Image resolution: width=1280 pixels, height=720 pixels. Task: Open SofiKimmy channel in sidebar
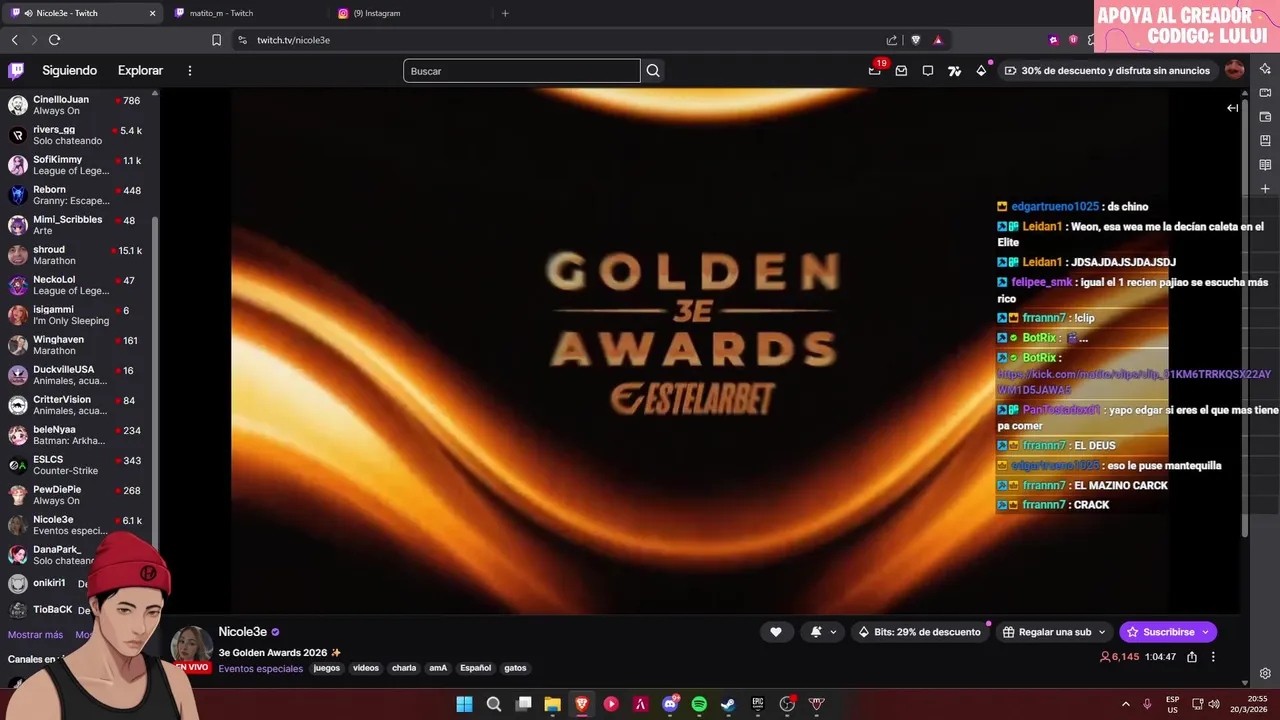[79, 165]
